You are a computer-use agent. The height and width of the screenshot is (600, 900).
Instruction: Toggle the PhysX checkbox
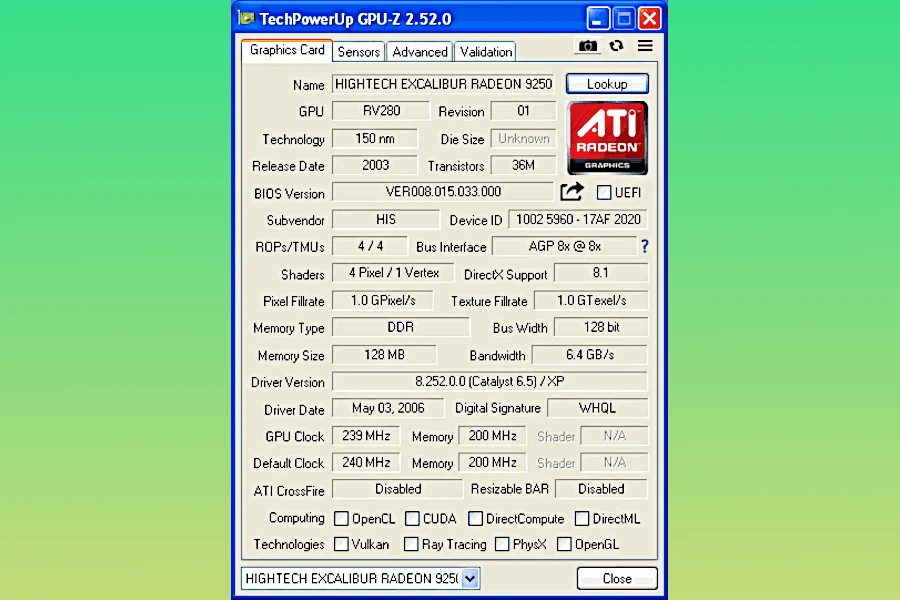pyautogui.click(x=502, y=544)
